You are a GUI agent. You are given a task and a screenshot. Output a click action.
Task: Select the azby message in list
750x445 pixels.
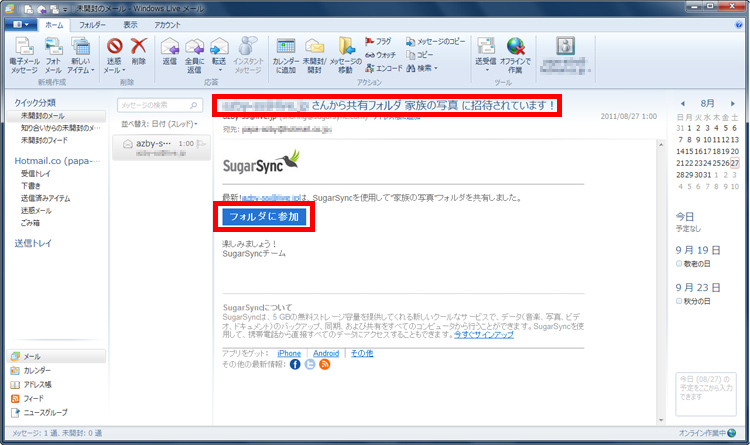click(x=162, y=147)
